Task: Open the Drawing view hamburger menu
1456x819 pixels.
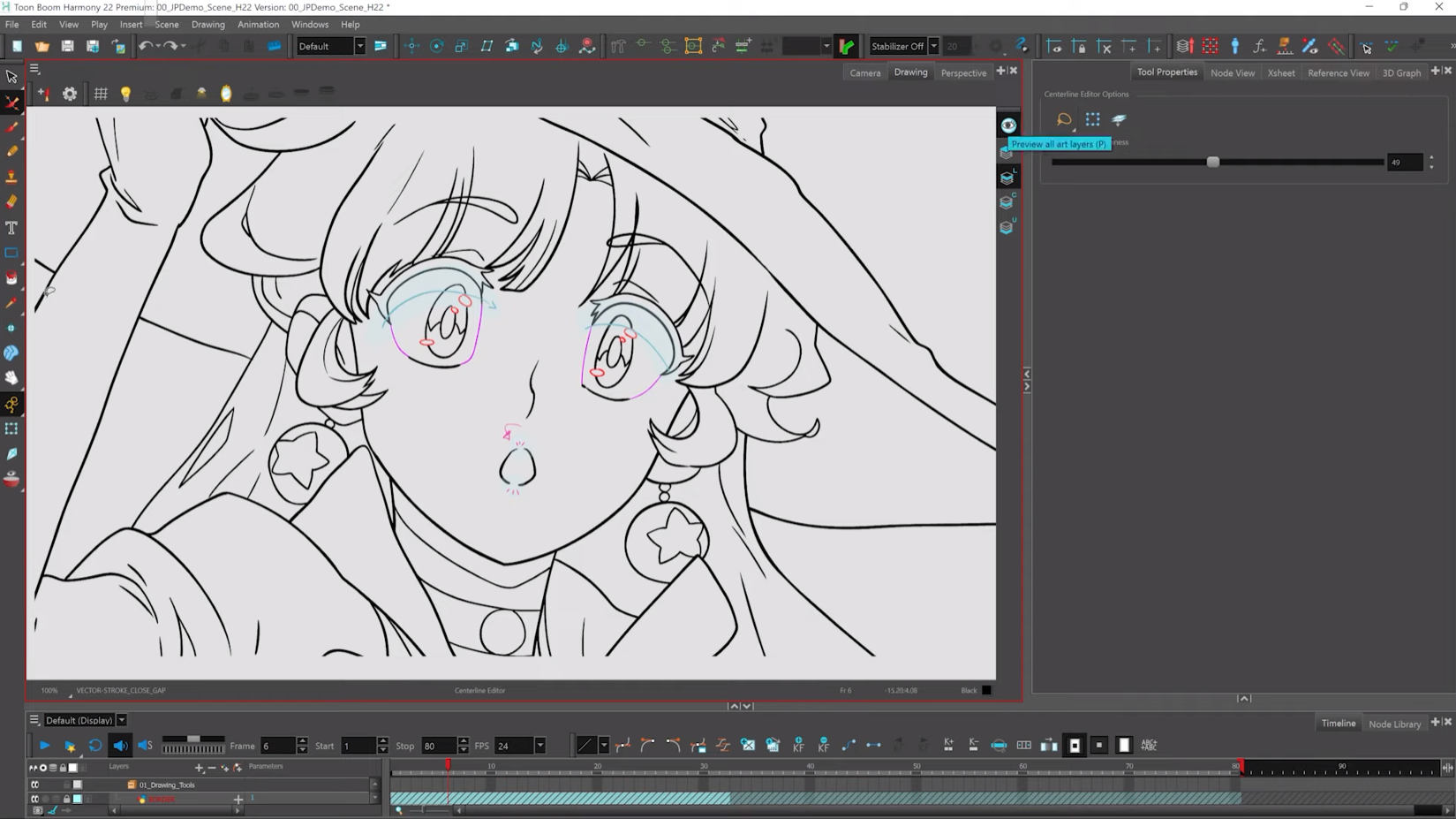Action: (34, 68)
